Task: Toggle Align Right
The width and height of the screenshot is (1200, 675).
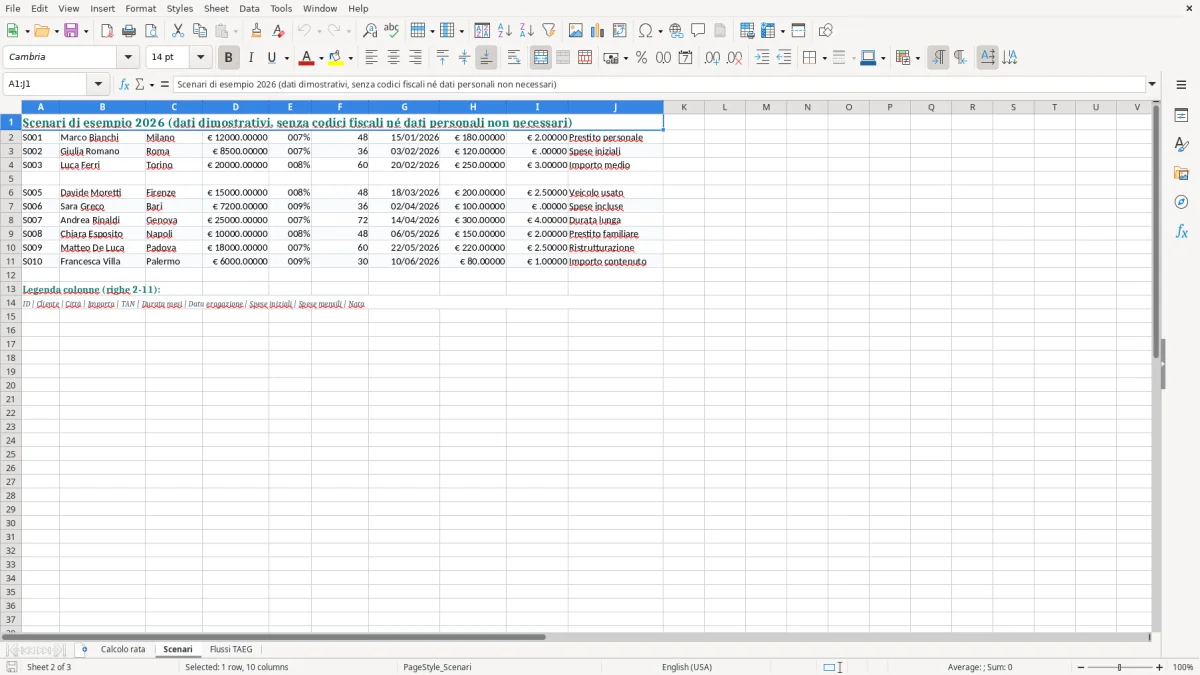Action: point(415,58)
